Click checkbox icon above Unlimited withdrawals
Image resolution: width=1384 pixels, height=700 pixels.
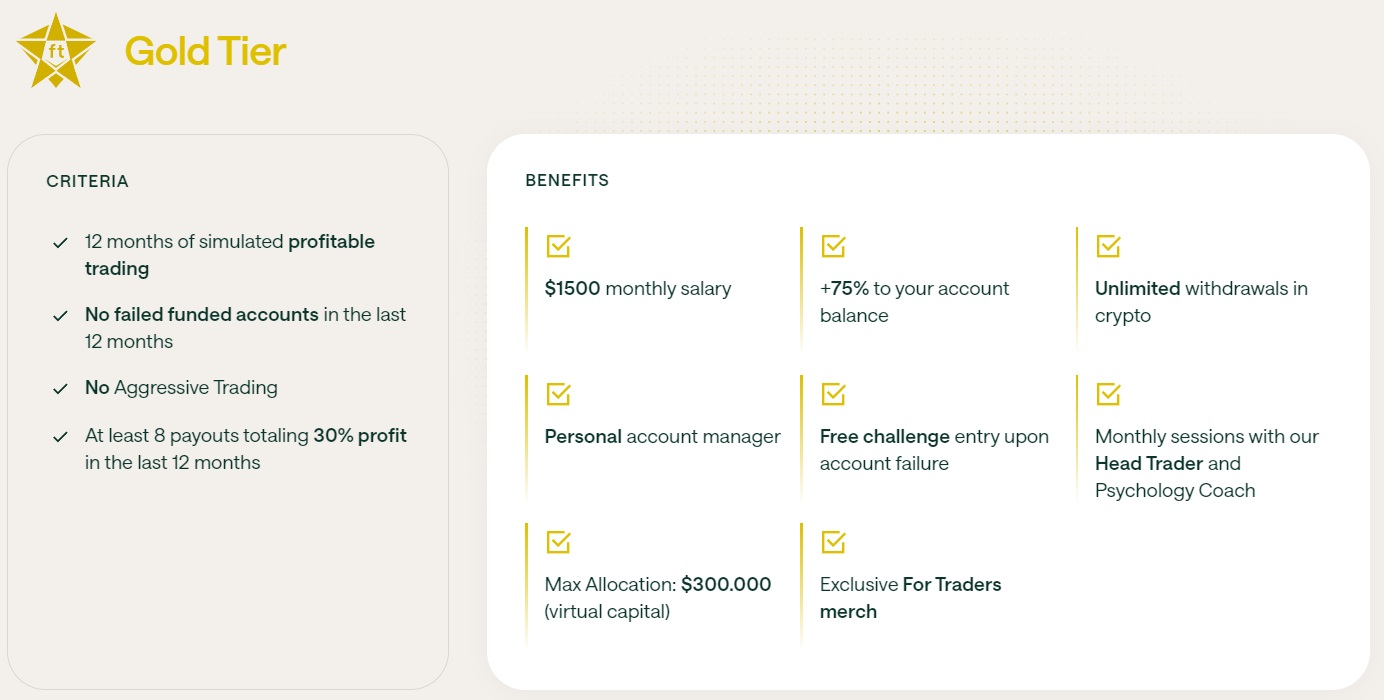coord(1108,246)
